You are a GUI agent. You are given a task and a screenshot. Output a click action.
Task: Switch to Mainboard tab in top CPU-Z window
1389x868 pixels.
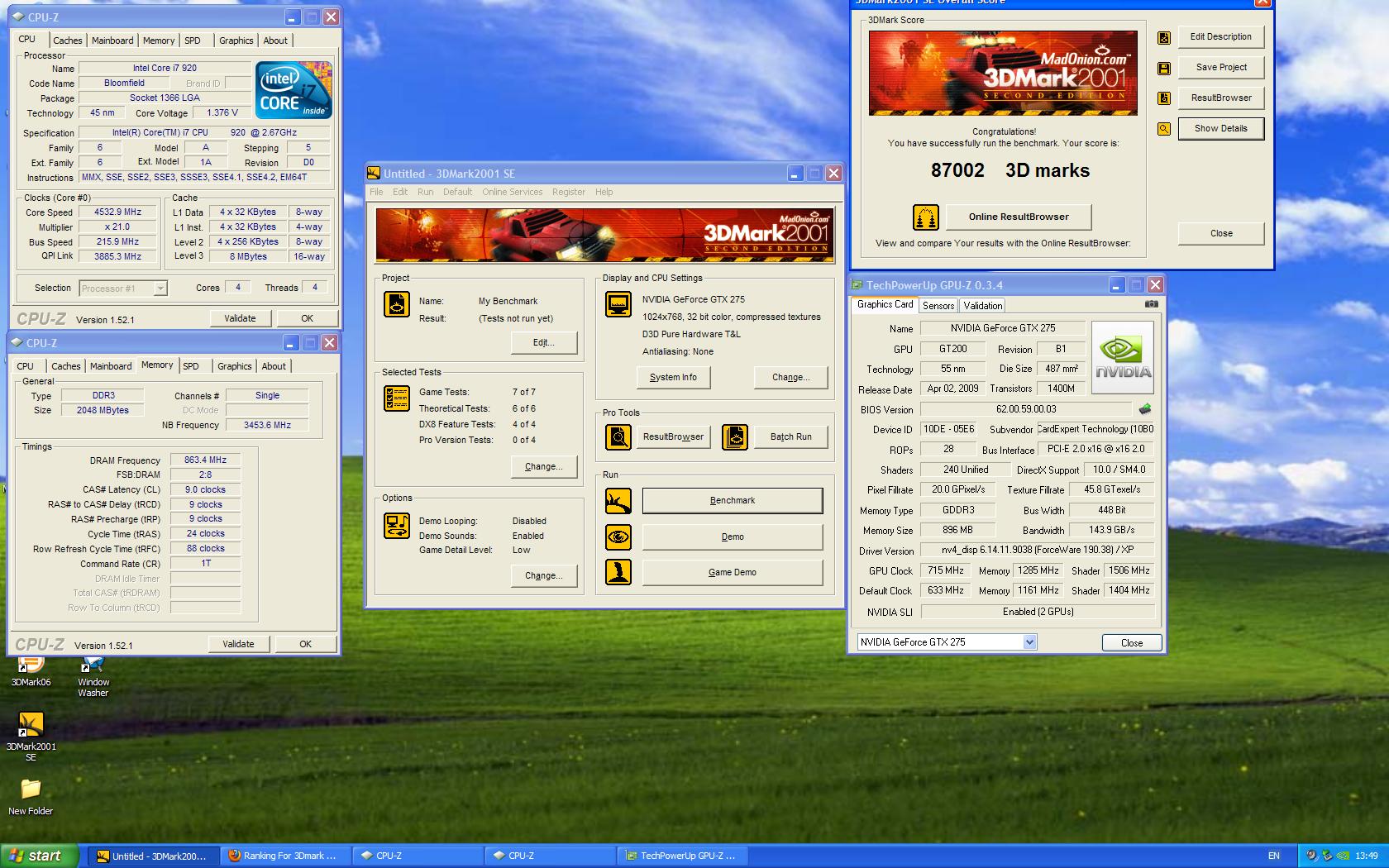tap(112, 41)
